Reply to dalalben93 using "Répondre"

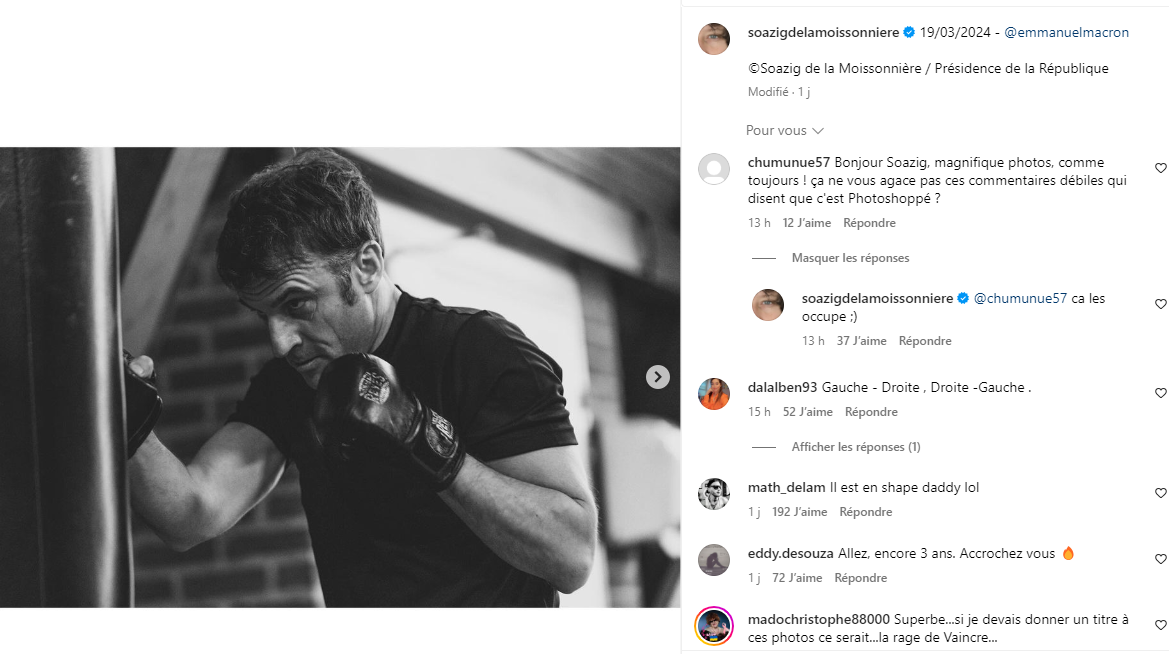(x=870, y=411)
